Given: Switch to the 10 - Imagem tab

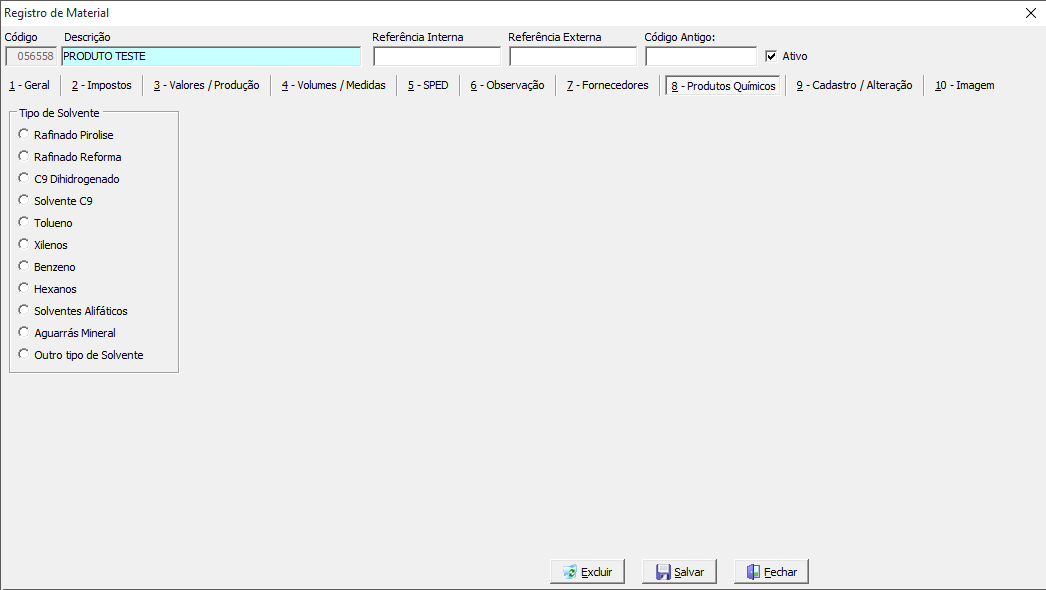Looking at the screenshot, I should [x=964, y=85].
